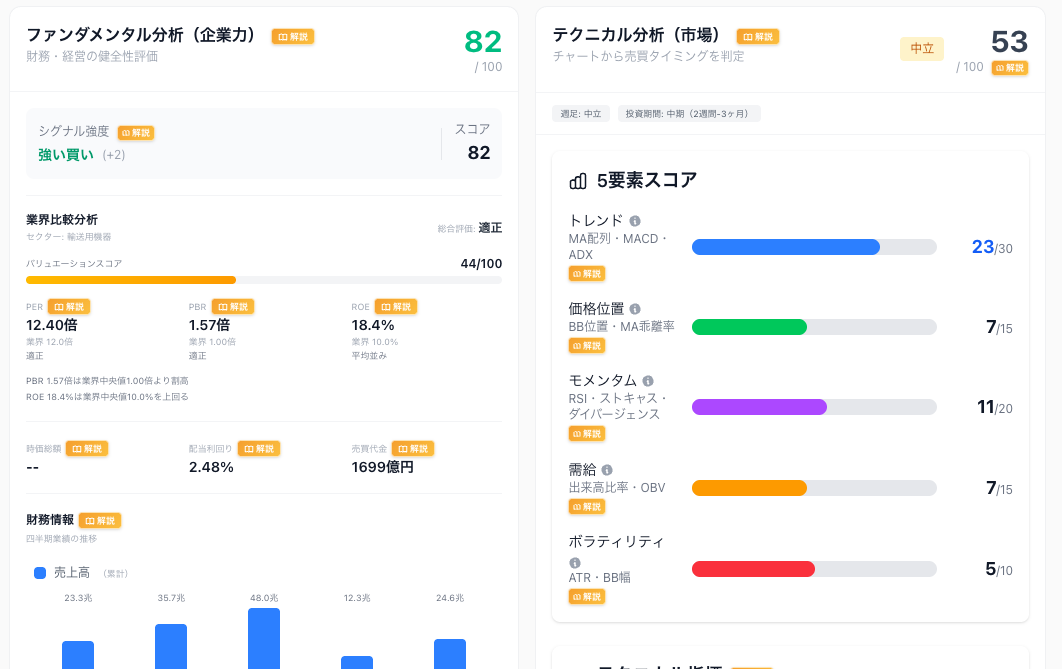
Task: Open 解説 badge for PER
Action: pos(70,307)
